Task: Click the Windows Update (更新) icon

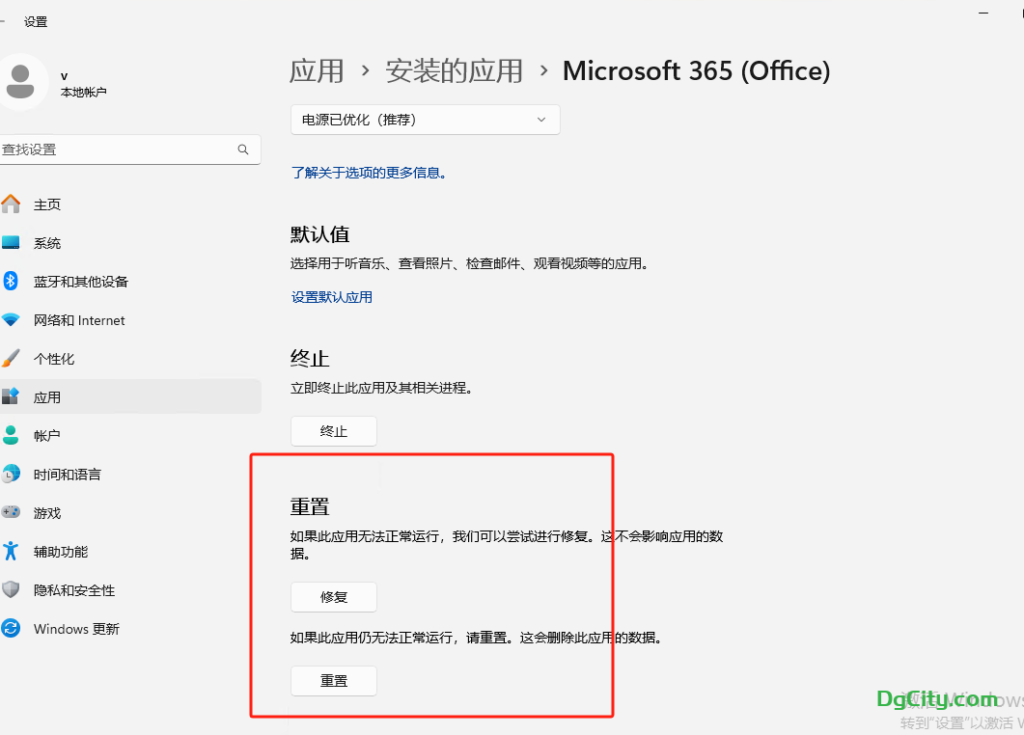Action: tap(11, 628)
